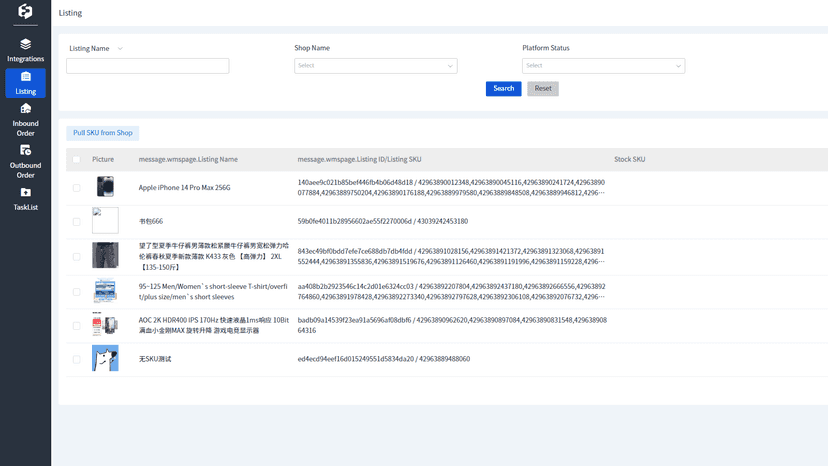828x466 pixels.
Task: Open the TaskList folder icon
Action: tap(25, 192)
